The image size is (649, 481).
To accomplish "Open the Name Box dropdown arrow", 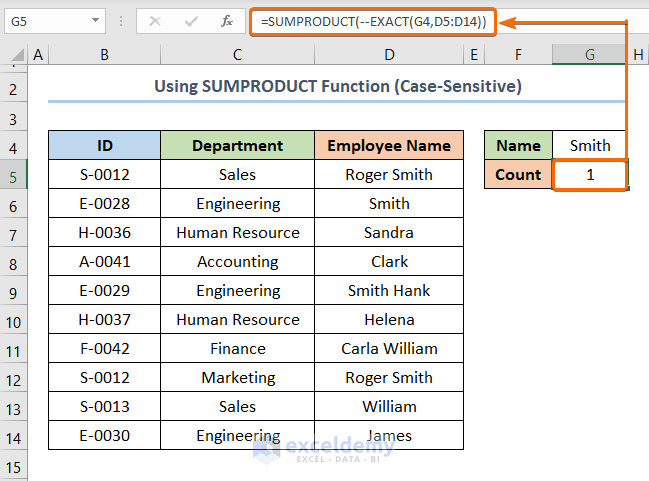I will 94,20.
